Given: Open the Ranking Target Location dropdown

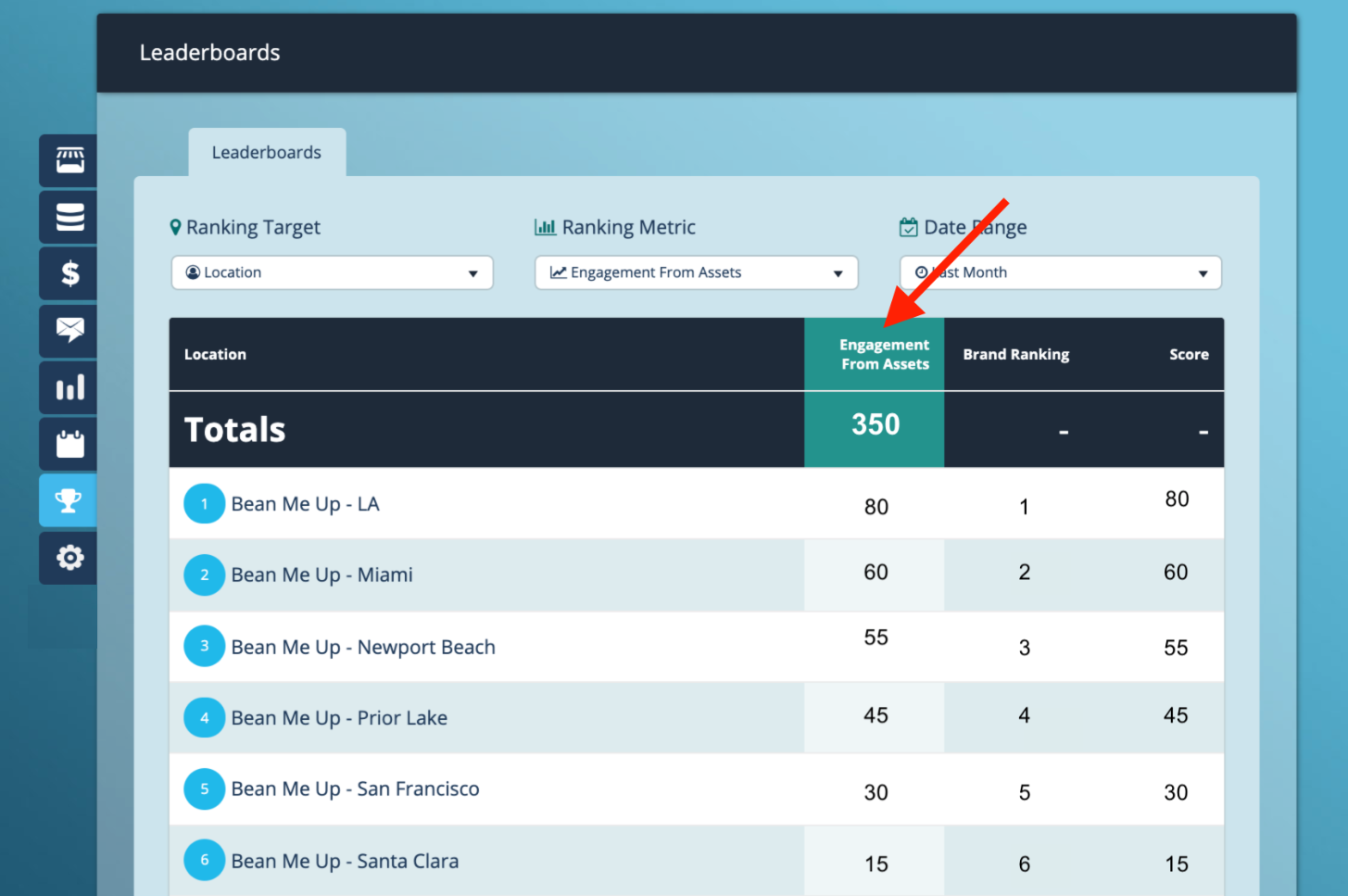Looking at the screenshot, I should tap(332, 272).
